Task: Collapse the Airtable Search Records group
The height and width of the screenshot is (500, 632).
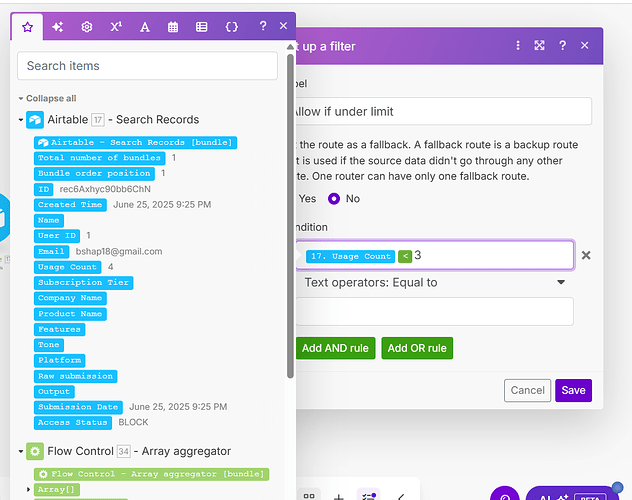Action: pyautogui.click(x=21, y=120)
